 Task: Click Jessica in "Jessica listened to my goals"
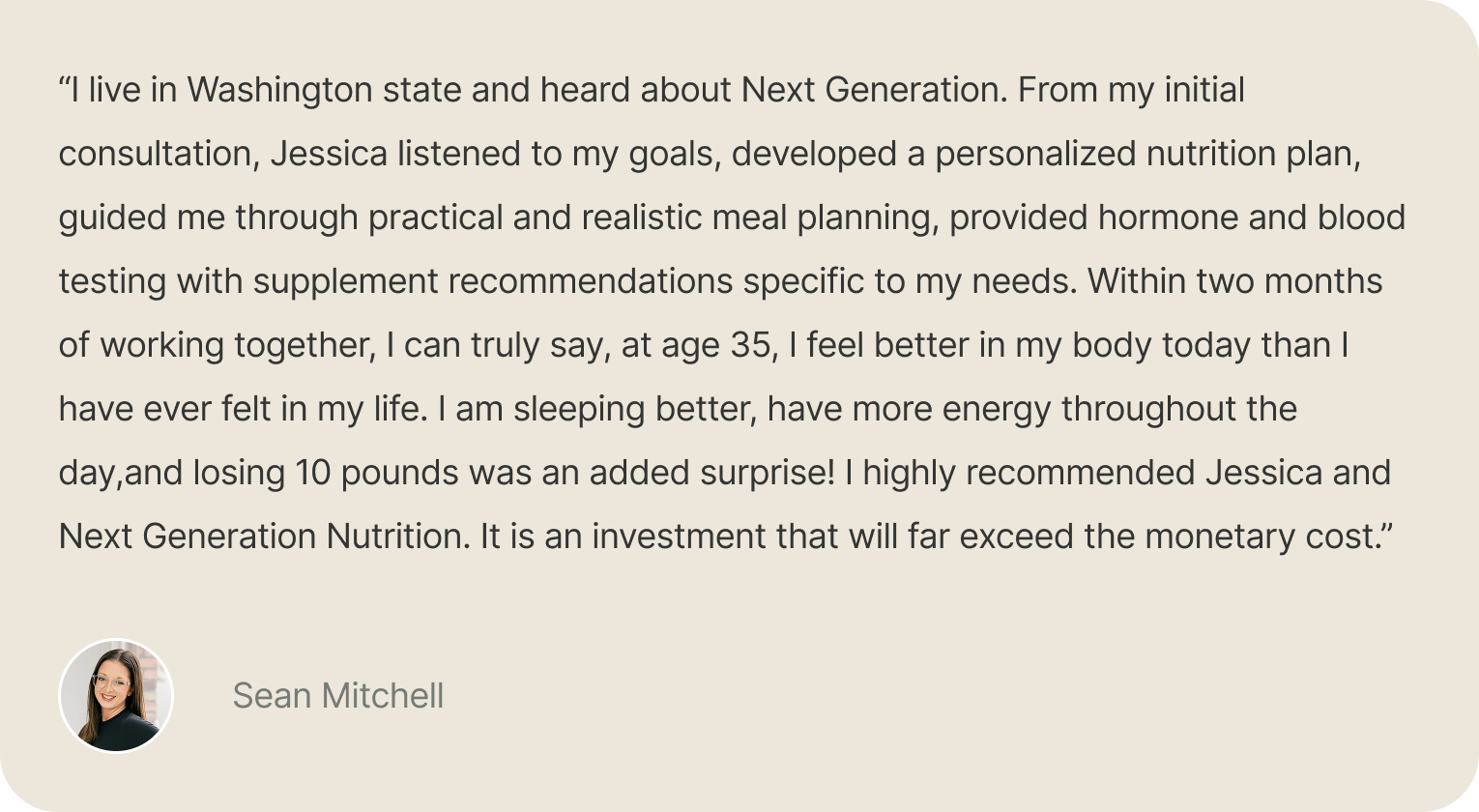tap(329, 154)
